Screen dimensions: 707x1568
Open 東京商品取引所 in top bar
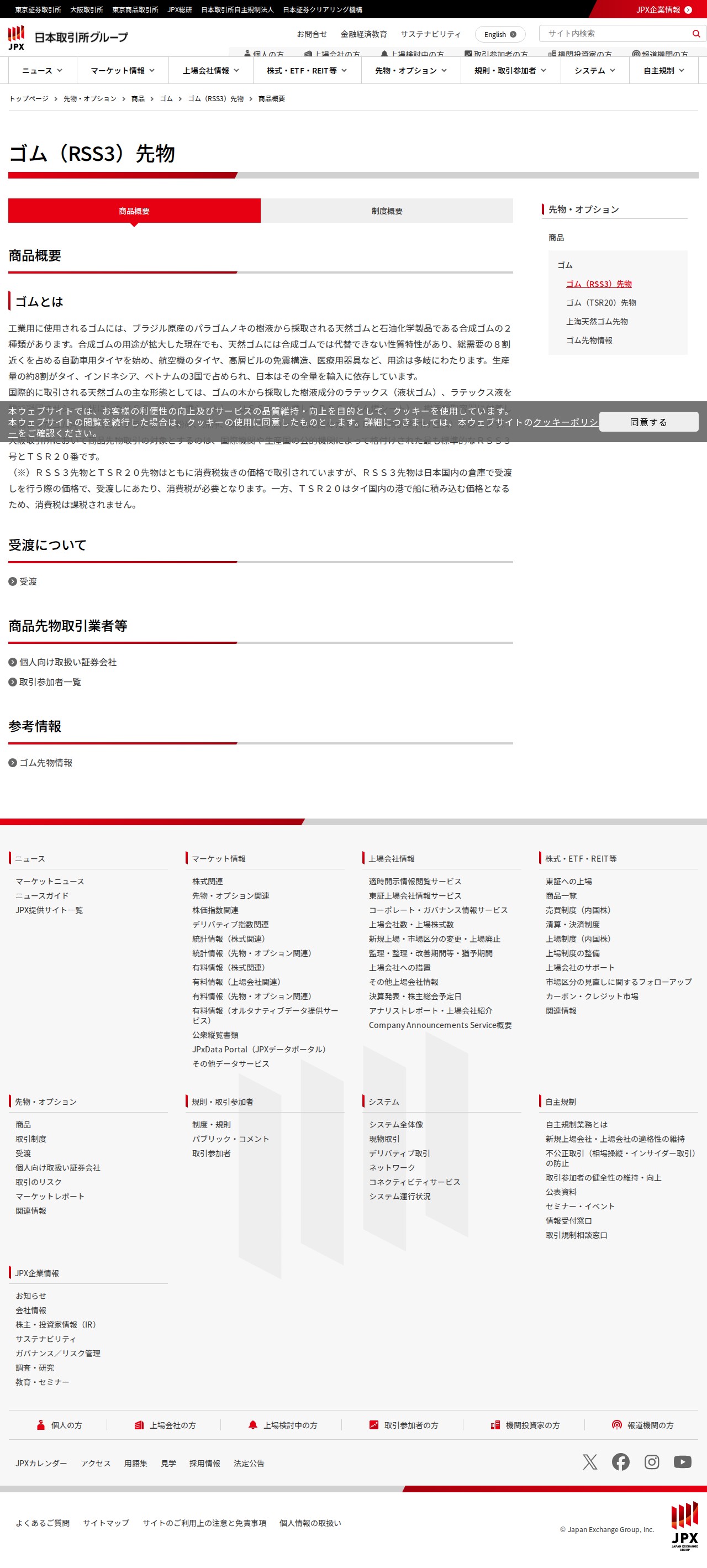point(135,10)
